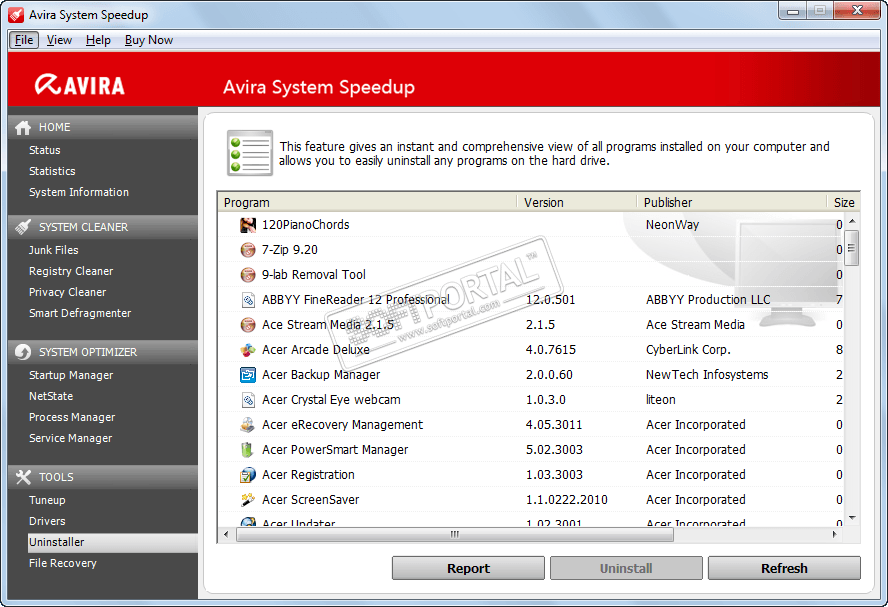The image size is (888, 607).
Task: Click the Refresh button
Action: [784, 568]
